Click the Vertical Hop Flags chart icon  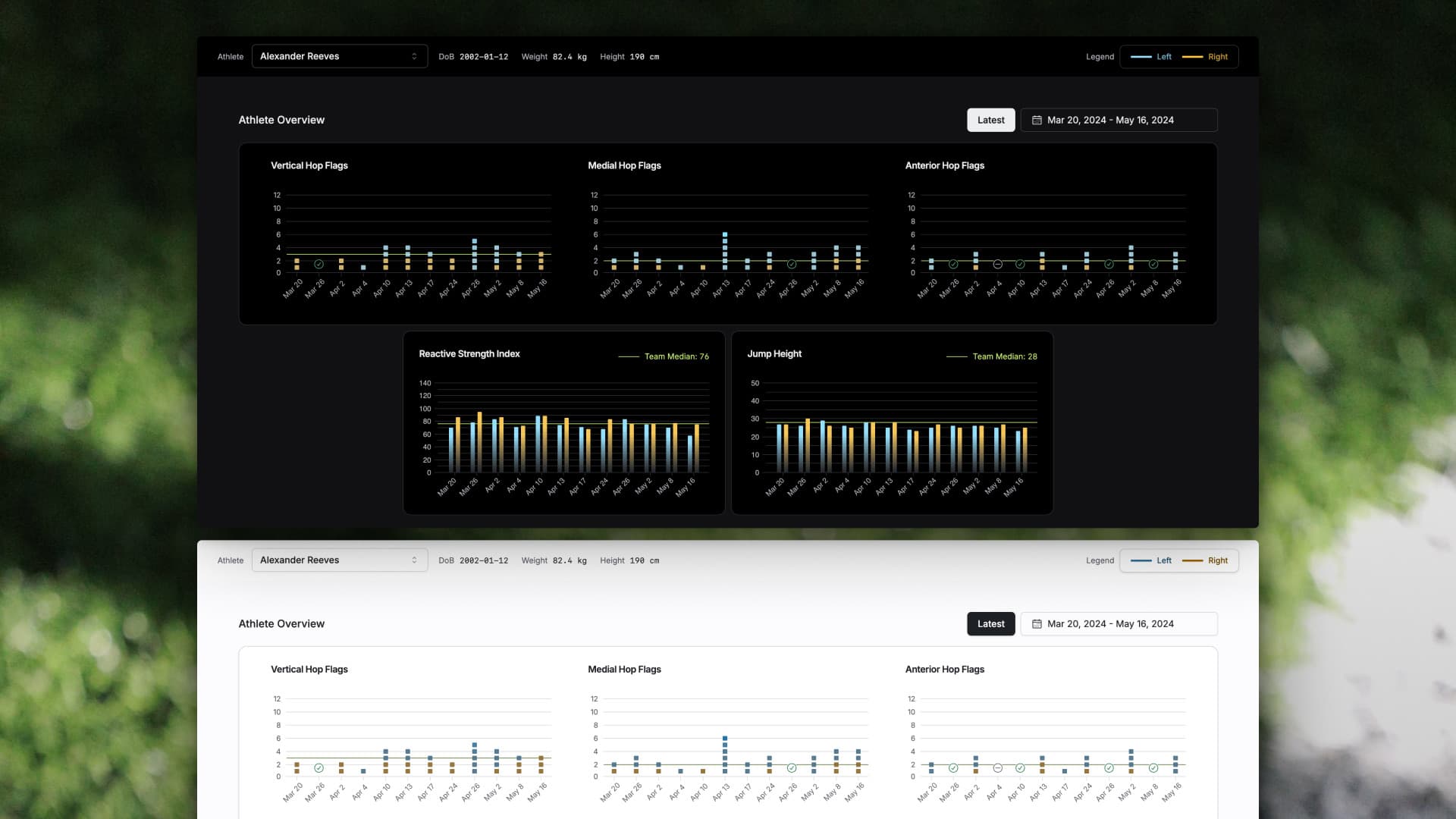[318, 263]
